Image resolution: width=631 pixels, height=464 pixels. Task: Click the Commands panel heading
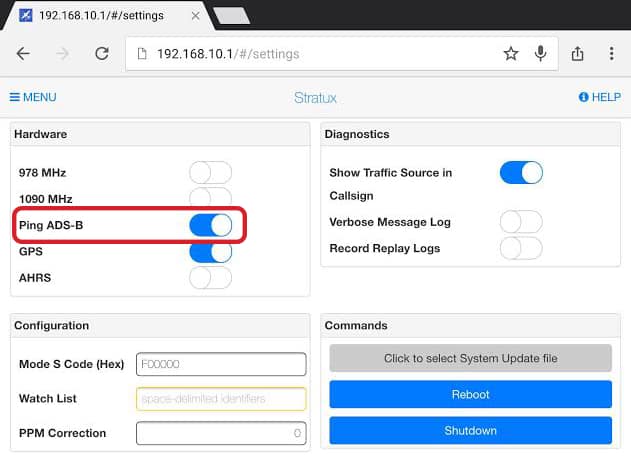(356, 326)
